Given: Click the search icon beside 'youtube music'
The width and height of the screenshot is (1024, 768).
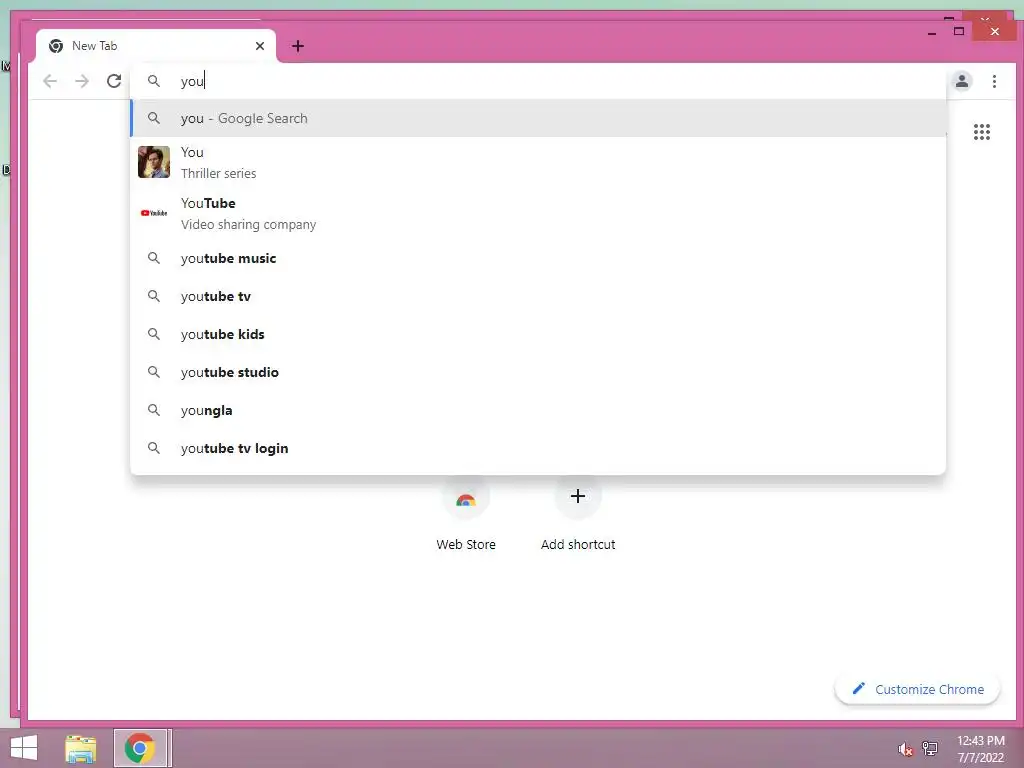Looking at the screenshot, I should pyautogui.click(x=153, y=258).
